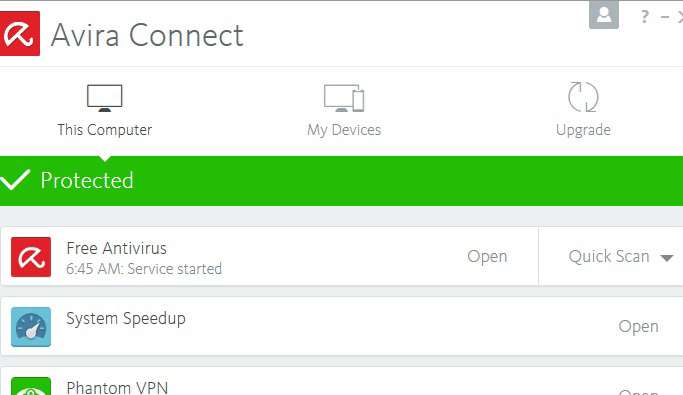The height and width of the screenshot is (395, 683).
Task: Switch to the This Computer tab
Action: pos(105,130)
